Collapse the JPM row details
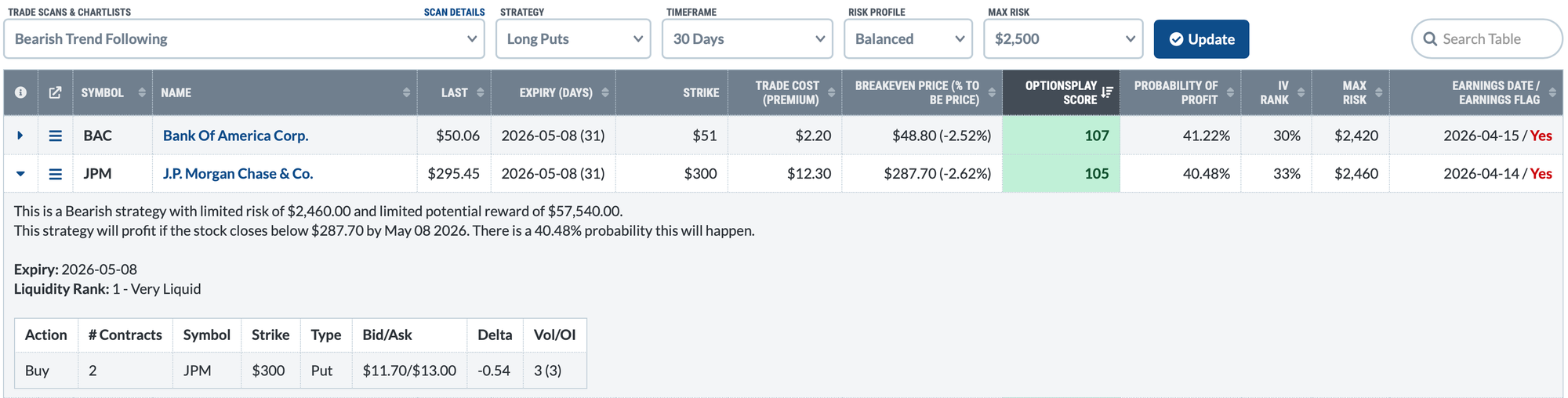The width and height of the screenshot is (1568, 398). click(20, 174)
